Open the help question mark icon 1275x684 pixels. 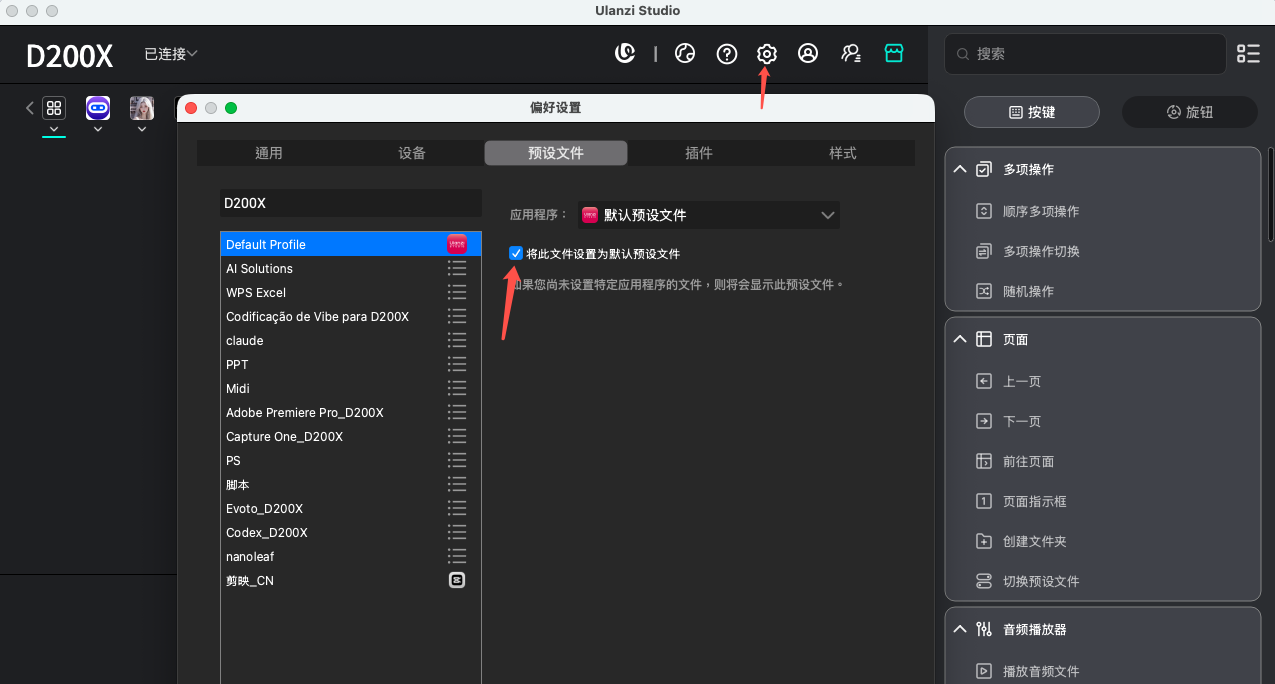727,54
